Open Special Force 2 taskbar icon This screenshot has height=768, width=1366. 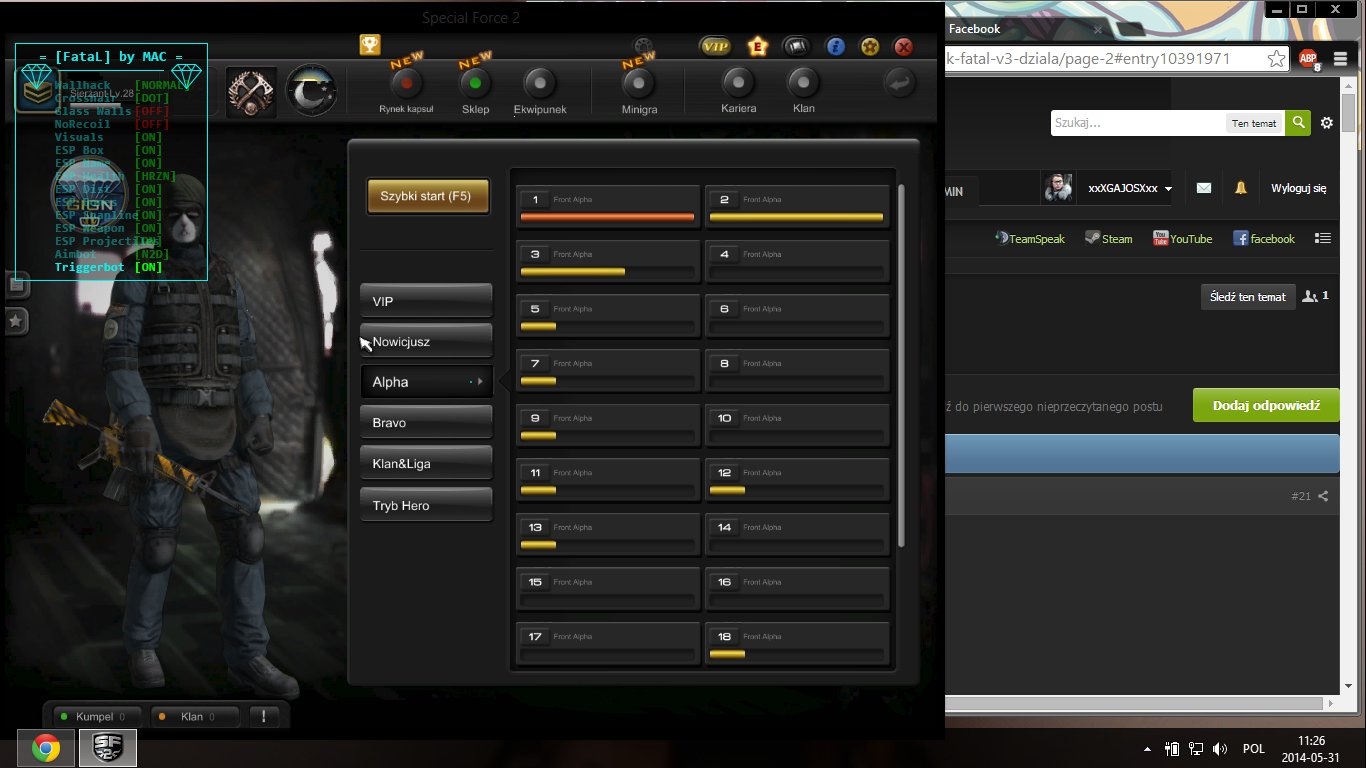108,748
